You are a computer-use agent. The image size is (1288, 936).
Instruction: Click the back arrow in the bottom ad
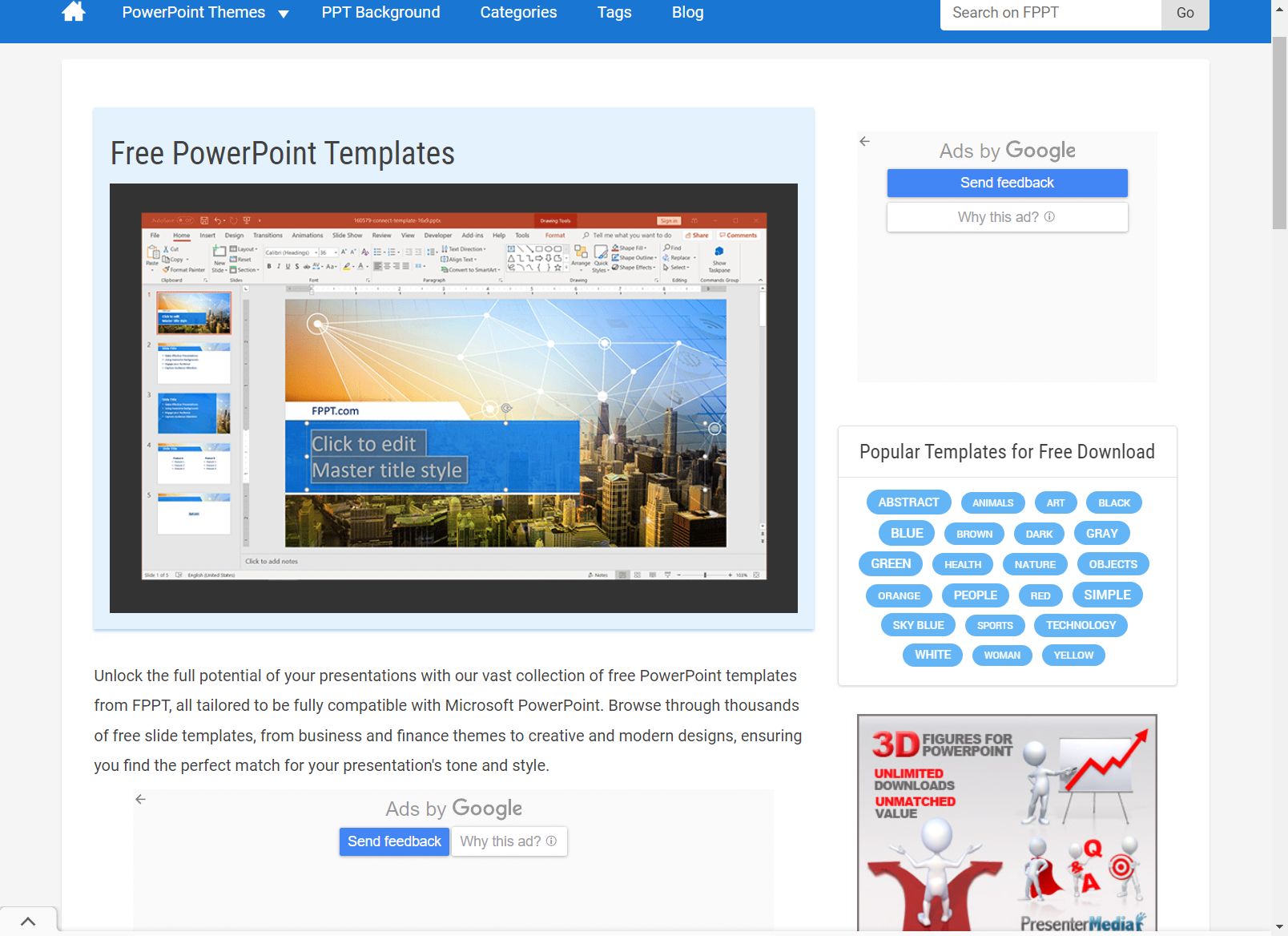point(141,799)
